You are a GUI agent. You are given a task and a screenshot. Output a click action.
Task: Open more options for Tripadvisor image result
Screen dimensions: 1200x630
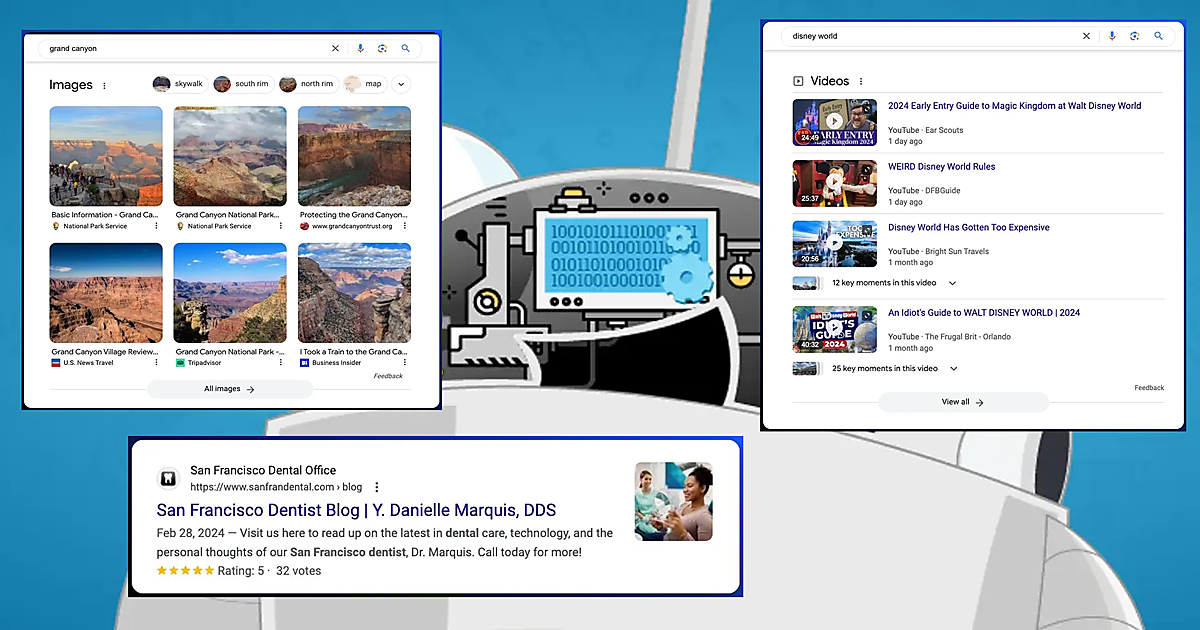coord(280,363)
